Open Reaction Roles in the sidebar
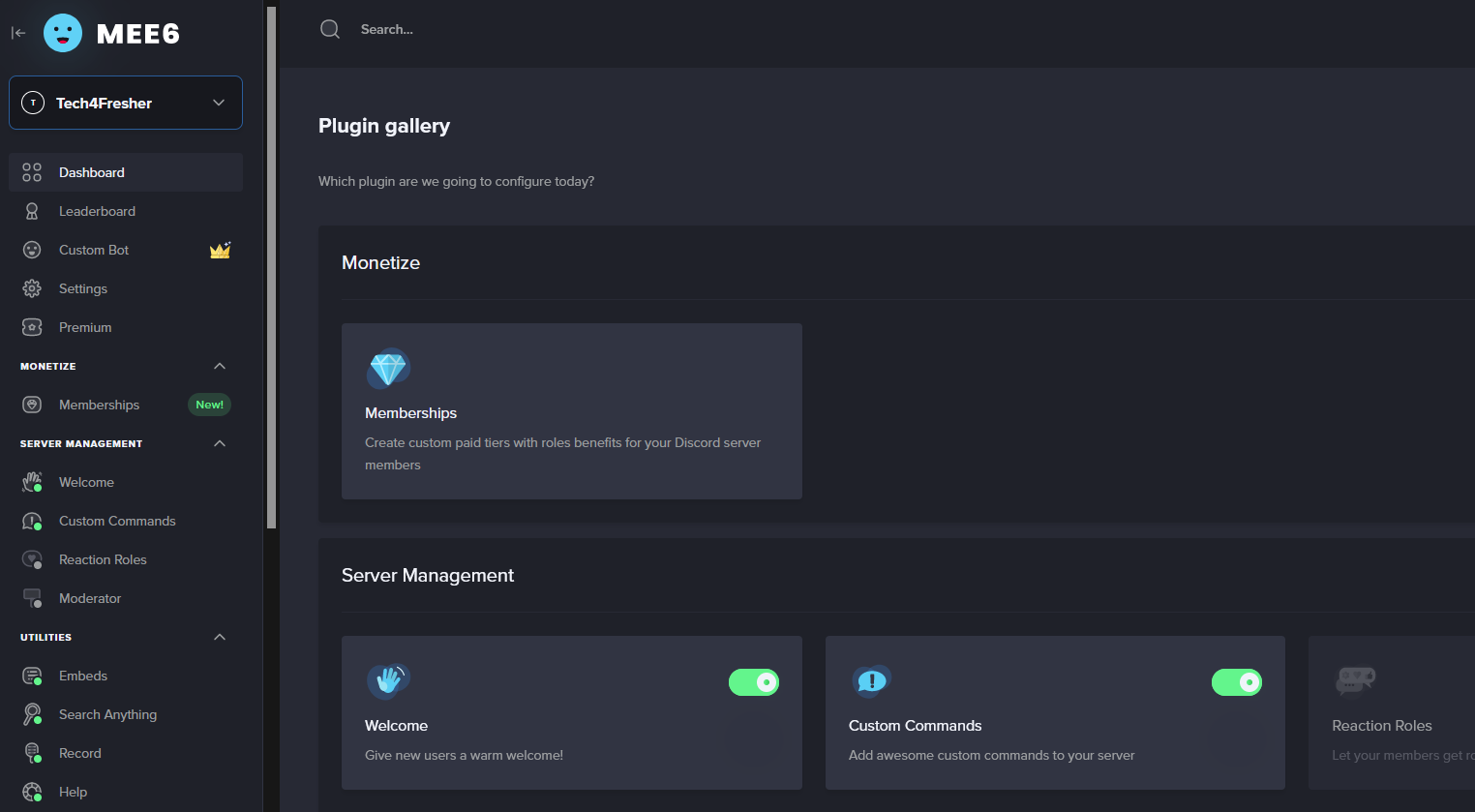The height and width of the screenshot is (812, 1475). 126,559
